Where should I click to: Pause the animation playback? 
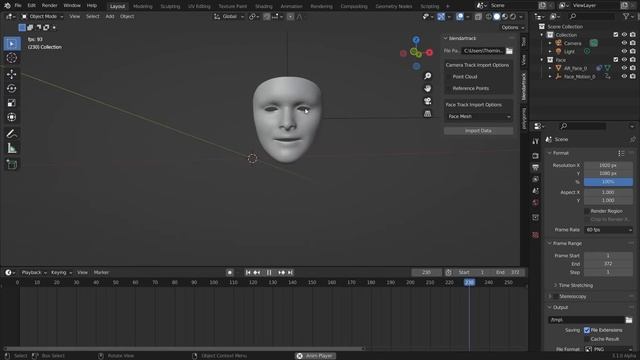tap(269, 273)
